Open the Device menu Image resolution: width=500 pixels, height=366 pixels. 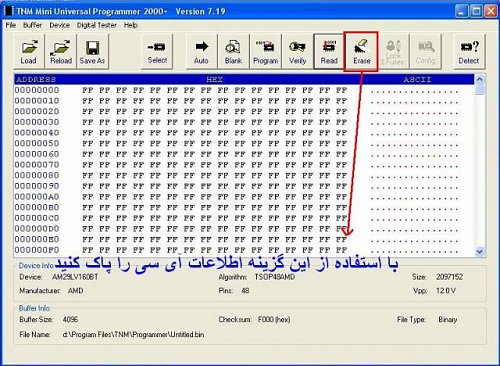59,25
